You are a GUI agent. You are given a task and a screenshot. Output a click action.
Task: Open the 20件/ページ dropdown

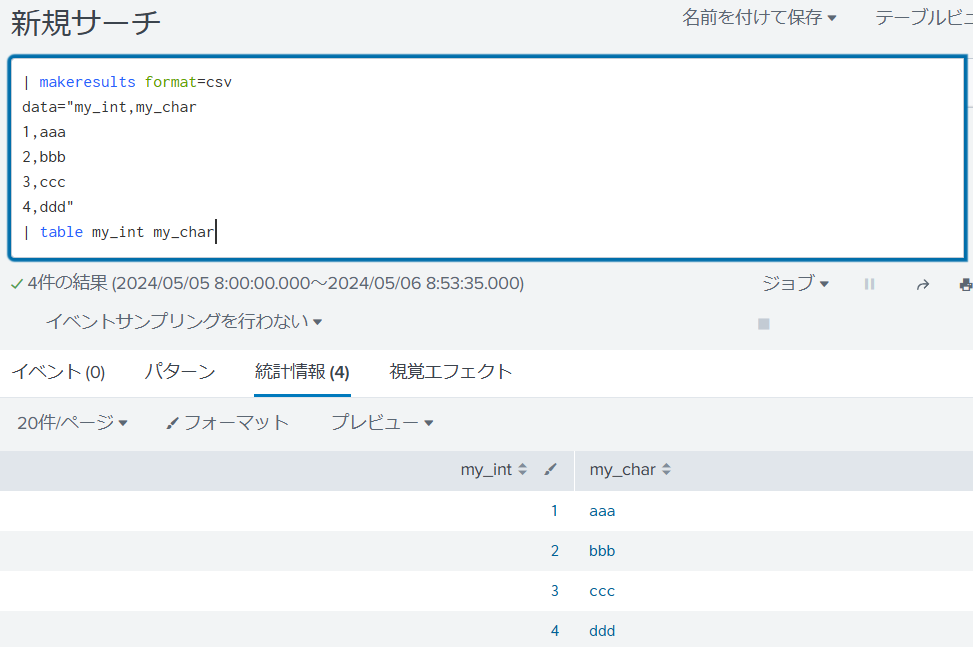tap(72, 422)
